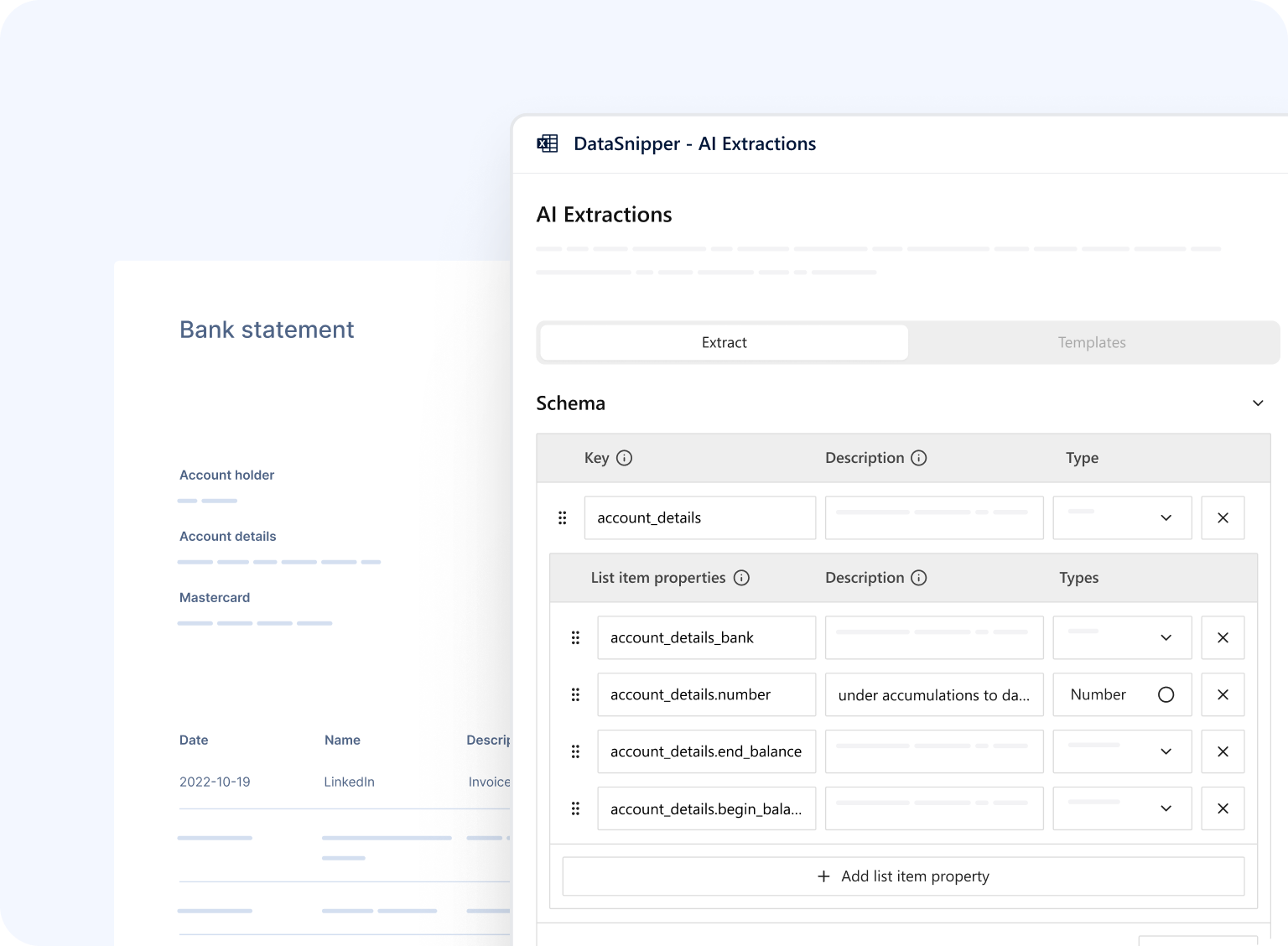Click the Name column header in statement
Image resolution: width=1288 pixels, height=946 pixels.
pyautogui.click(x=342, y=740)
